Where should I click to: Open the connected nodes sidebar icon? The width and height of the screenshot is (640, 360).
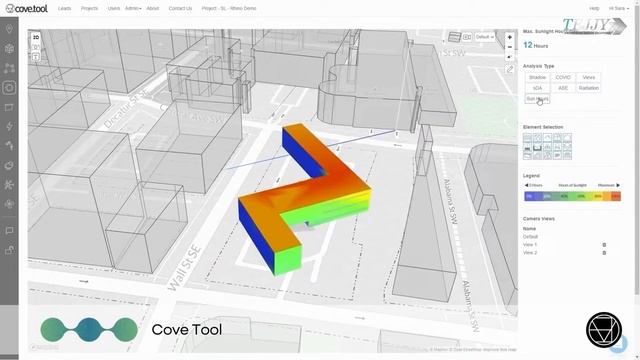click(9, 68)
